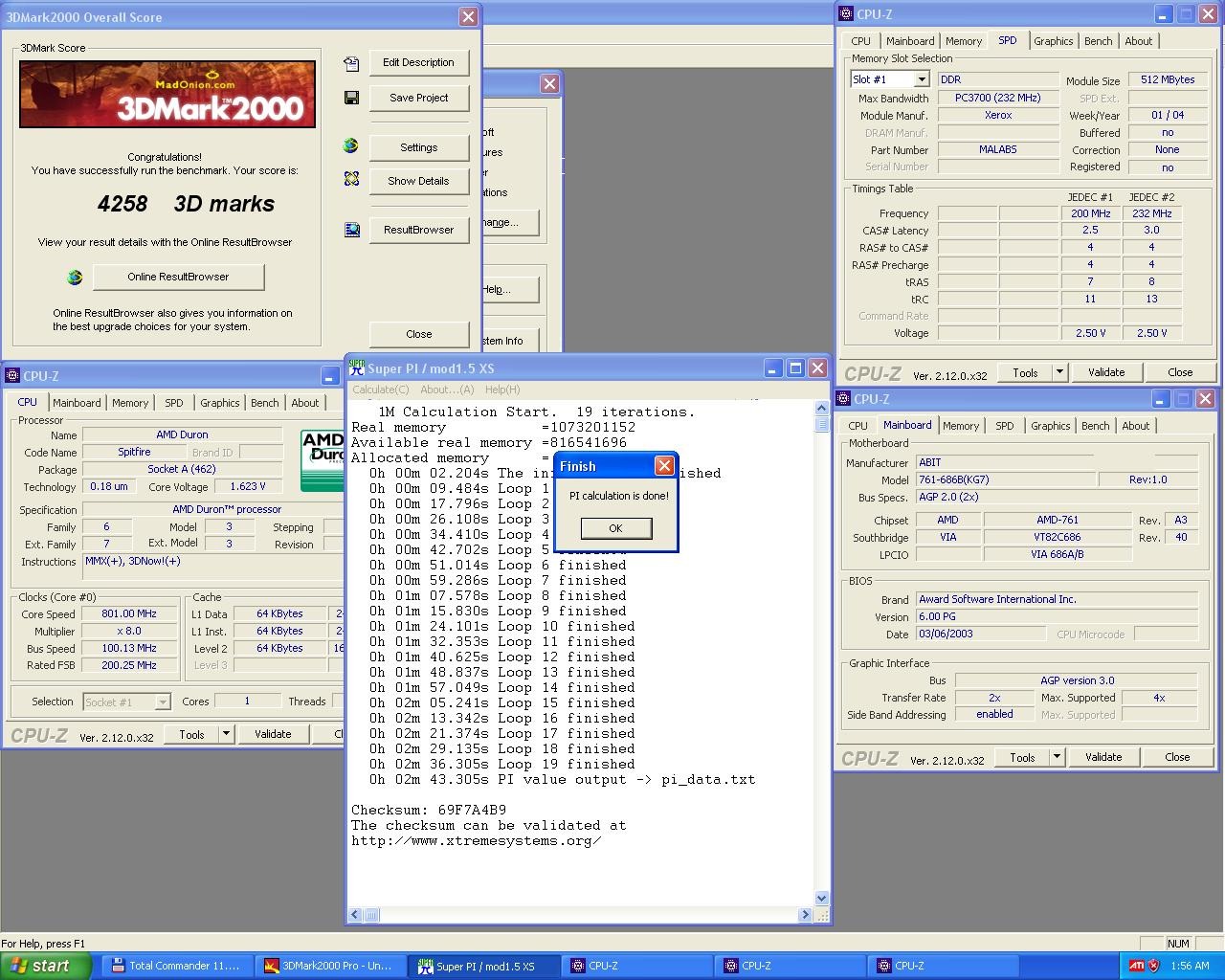Screen dimensions: 1225x980
Task: Open the Memory Slot #1 dropdown
Action: 921,79
